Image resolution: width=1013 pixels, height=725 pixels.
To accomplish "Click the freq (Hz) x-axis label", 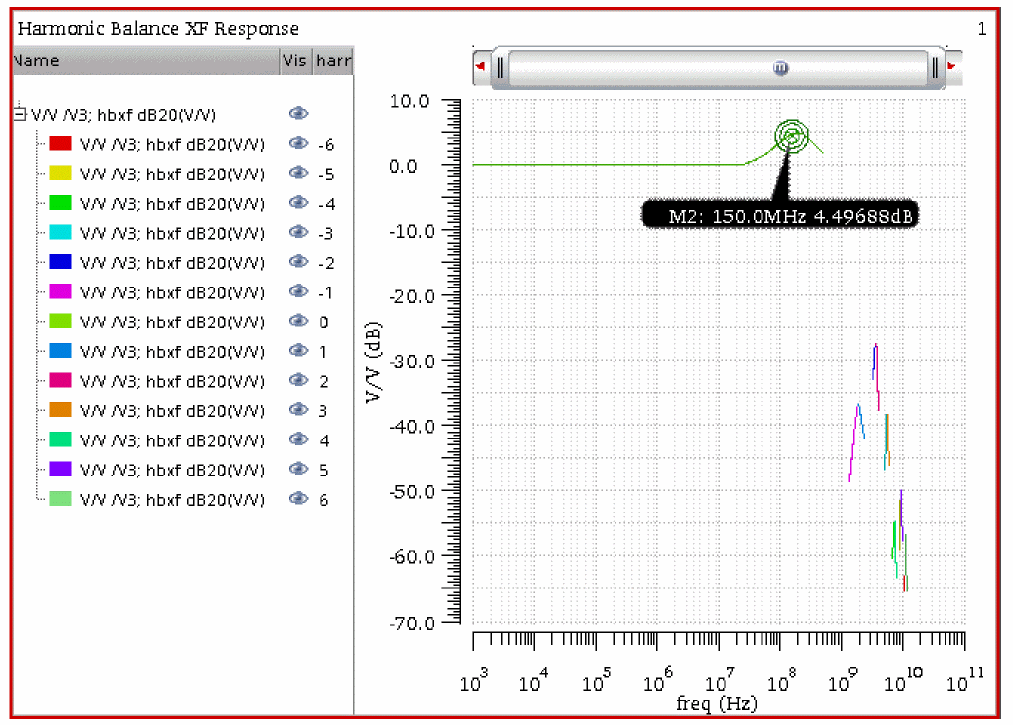I will (x=716, y=702).
